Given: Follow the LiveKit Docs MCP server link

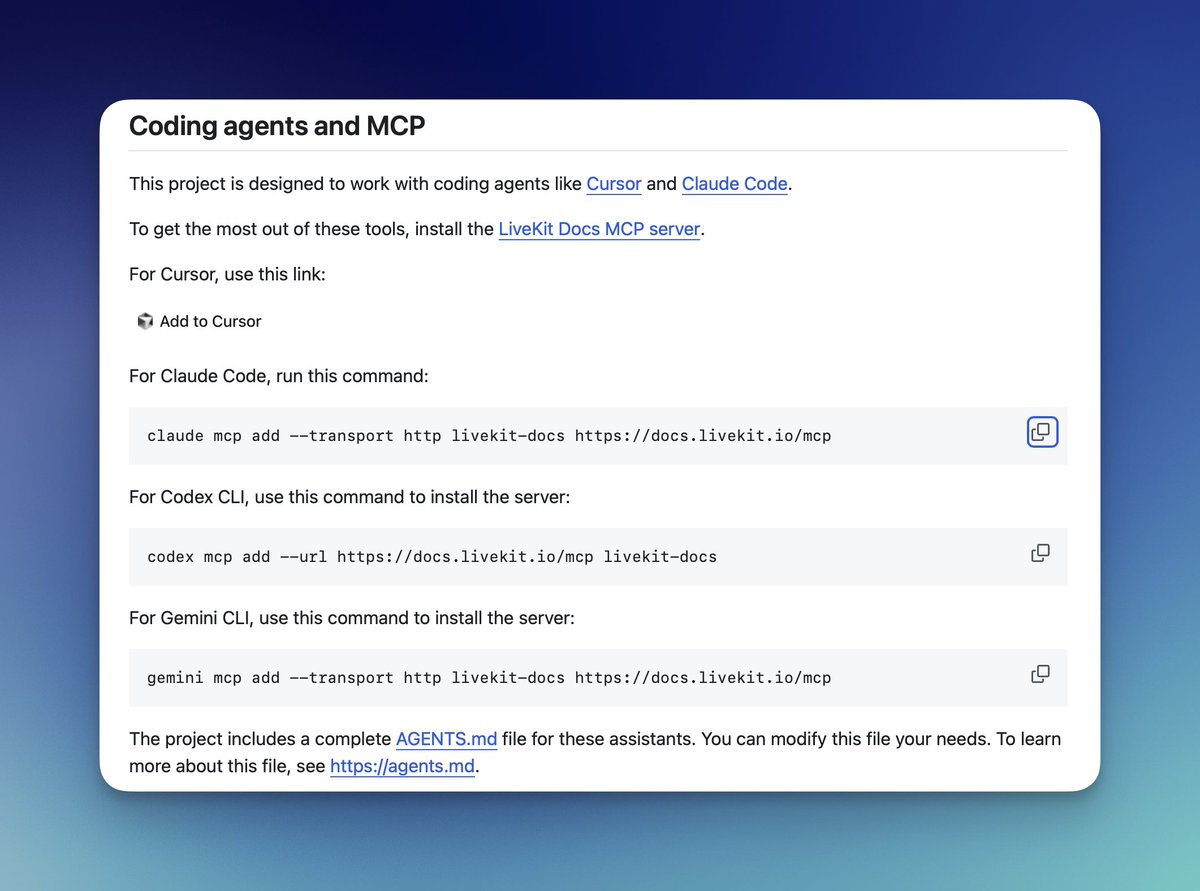Looking at the screenshot, I should coord(599,229).
